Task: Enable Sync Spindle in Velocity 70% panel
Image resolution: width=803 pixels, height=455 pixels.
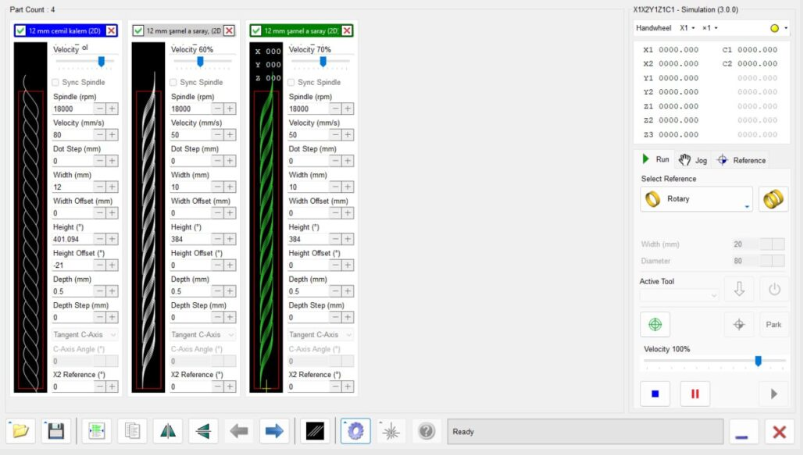Action: coord(291,82)
